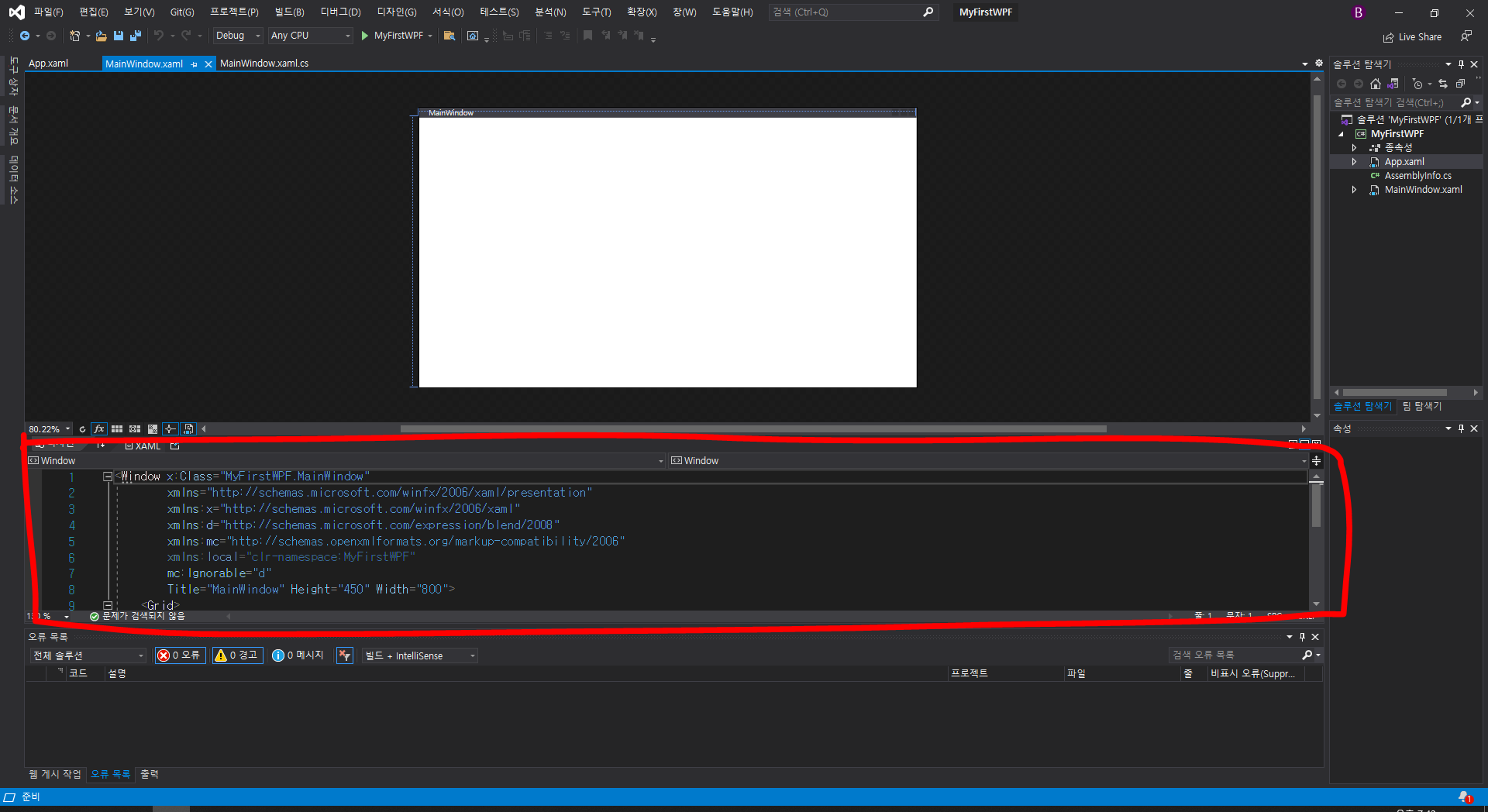
Task: Toggle the fx effects button in designer
Action: pyautogui.click(x=99, y=429)
